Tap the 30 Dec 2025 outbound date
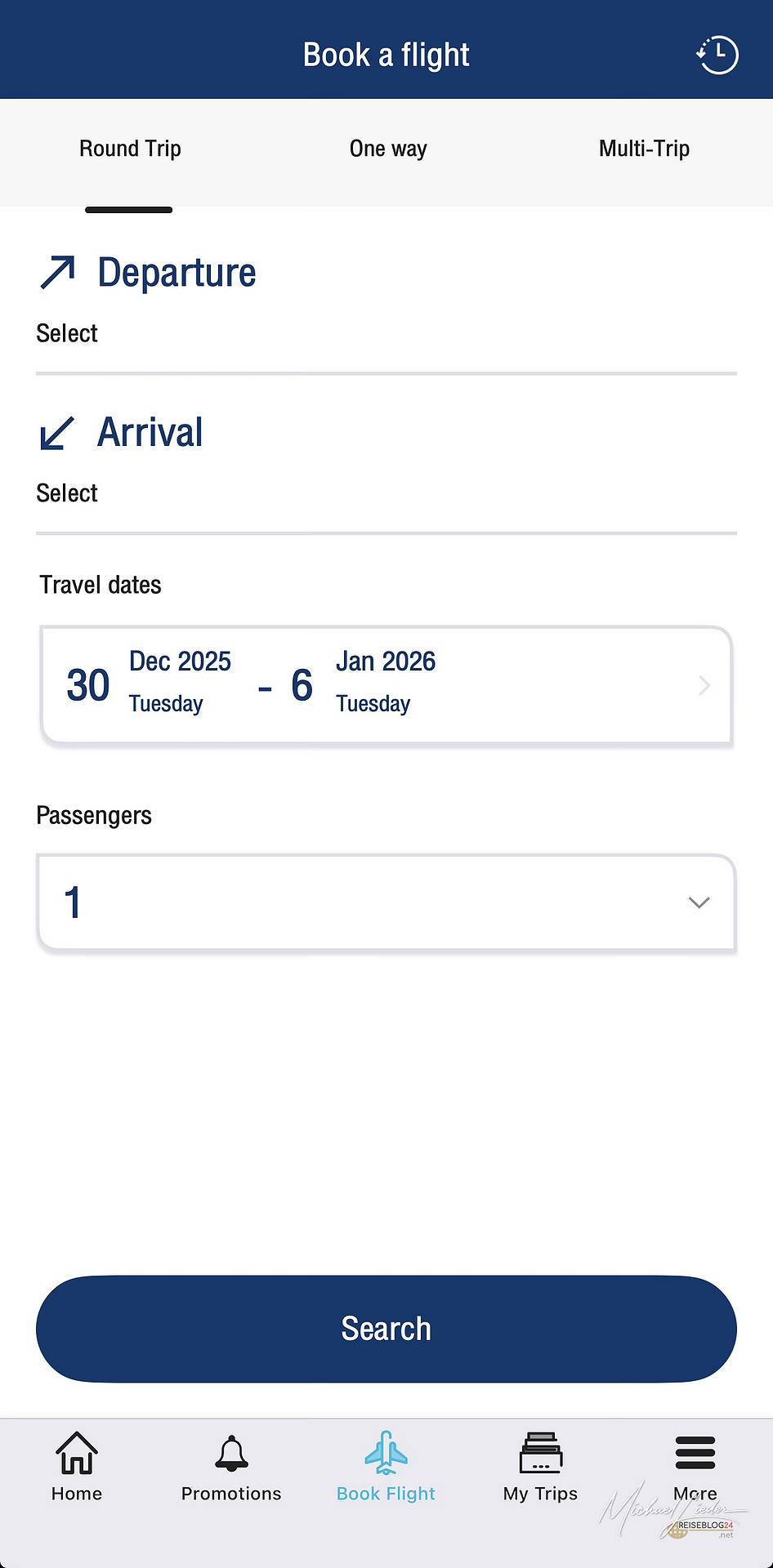The width and height of the screenshot is (773, 1568). [x=149, y=684]
